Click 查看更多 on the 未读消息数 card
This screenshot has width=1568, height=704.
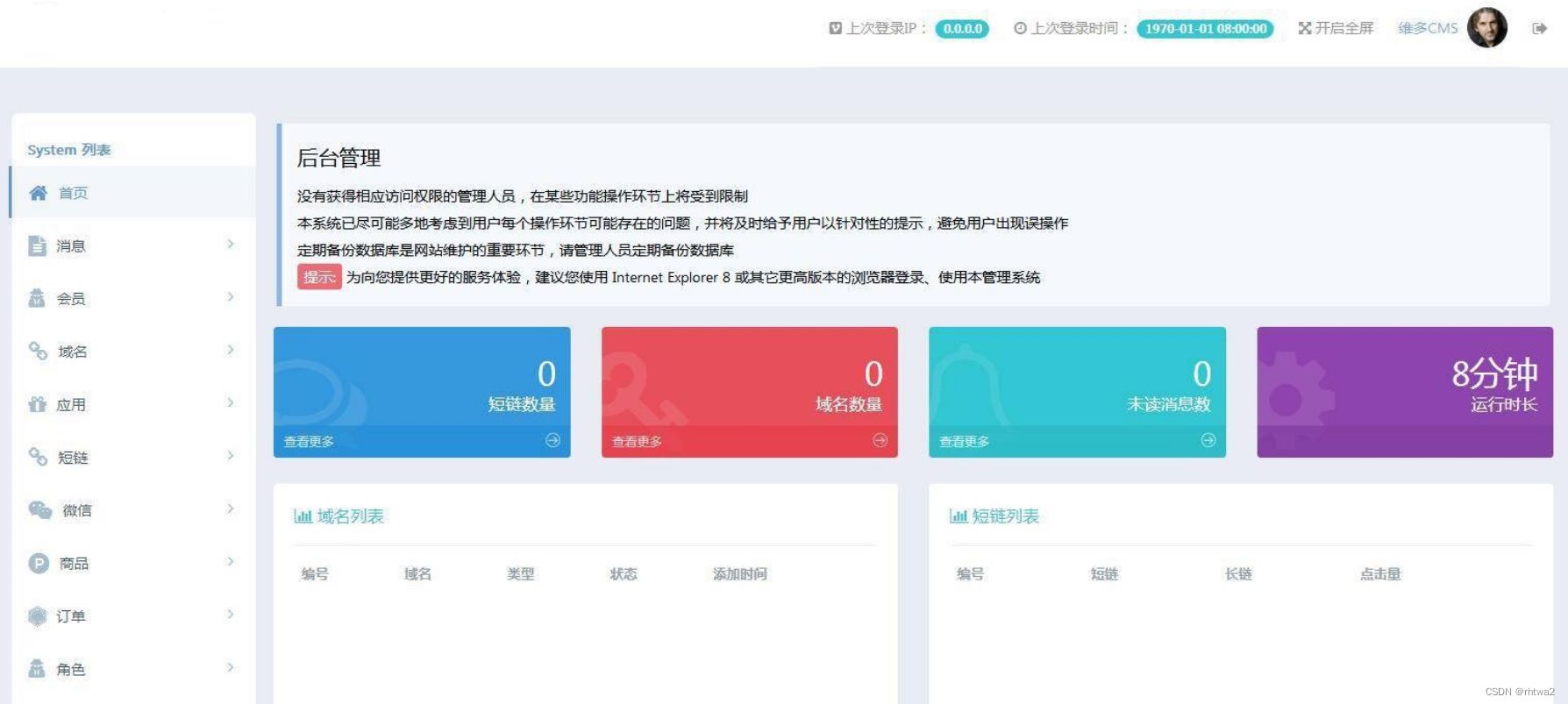pyautogui.click(x=965, y=441)
